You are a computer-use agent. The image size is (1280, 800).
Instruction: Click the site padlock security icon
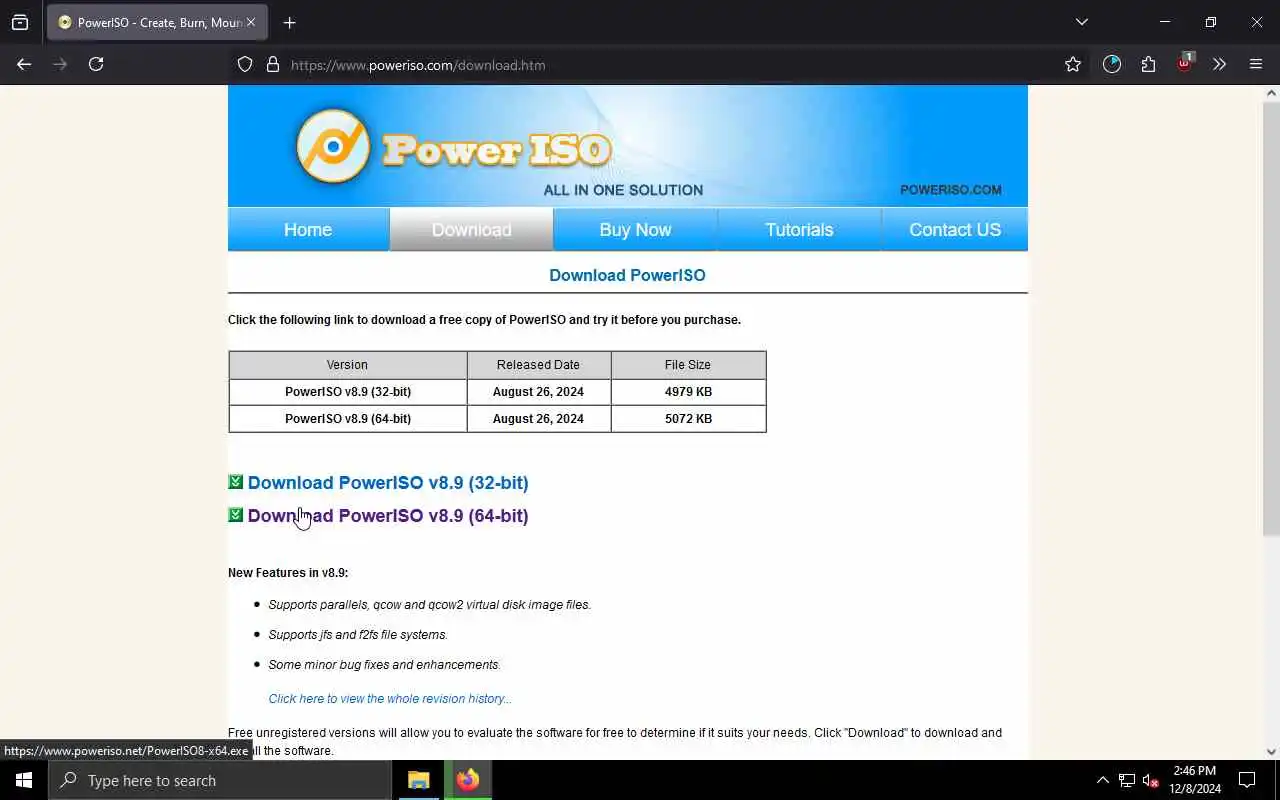tap(272, 64)
